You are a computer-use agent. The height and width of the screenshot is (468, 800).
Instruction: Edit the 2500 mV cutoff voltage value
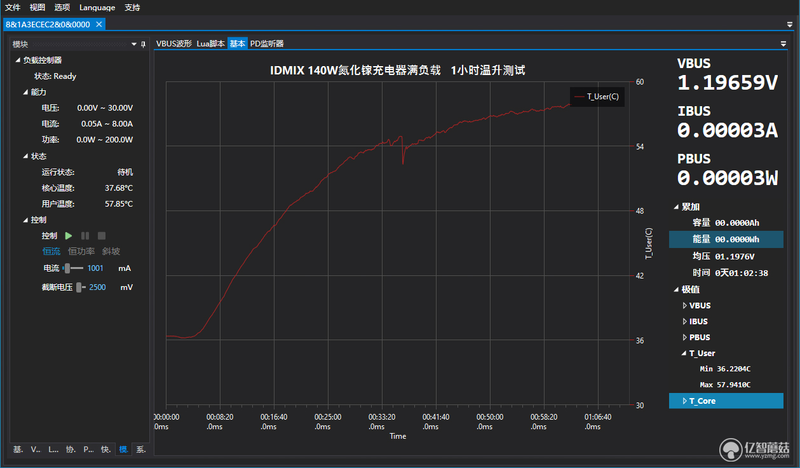click(97, 287)
